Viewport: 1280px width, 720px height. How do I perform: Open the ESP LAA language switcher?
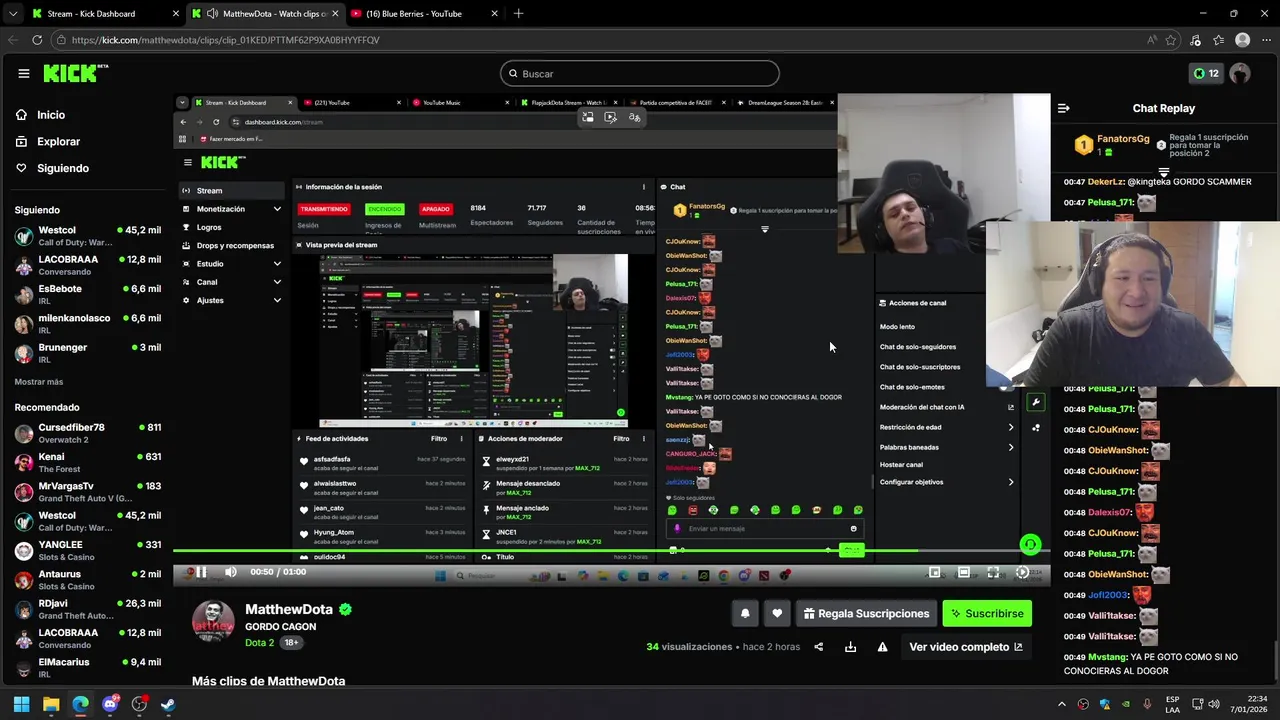coord(1172,704)
